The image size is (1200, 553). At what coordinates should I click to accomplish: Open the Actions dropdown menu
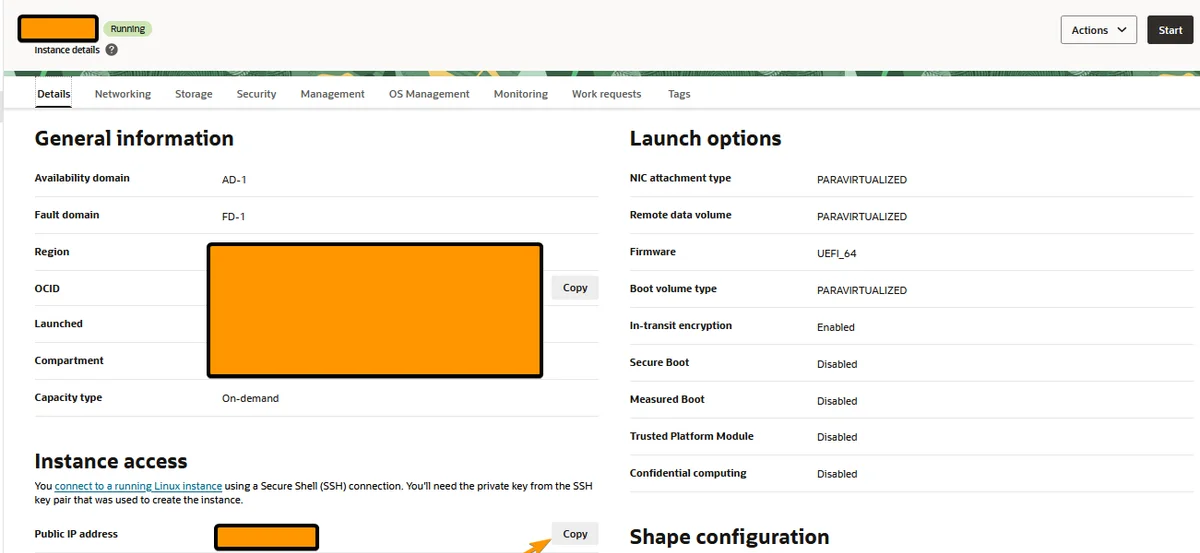pyautogui.click(x=1098, y=30)
